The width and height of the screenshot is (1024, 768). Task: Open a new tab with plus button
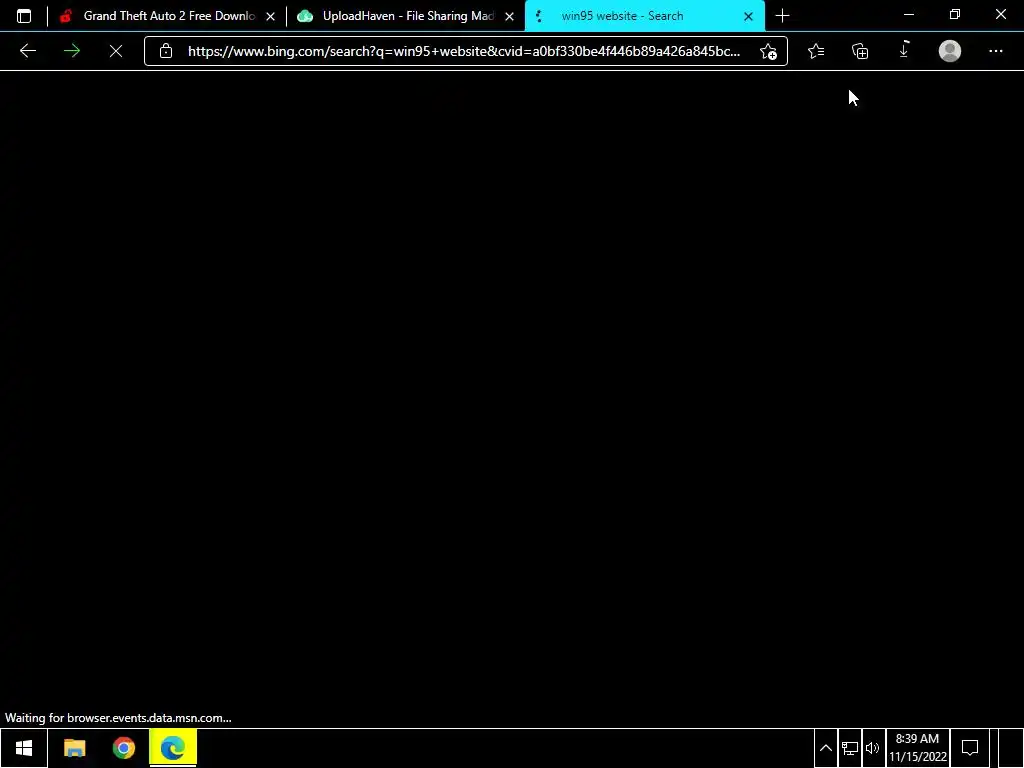coord(782,16)
